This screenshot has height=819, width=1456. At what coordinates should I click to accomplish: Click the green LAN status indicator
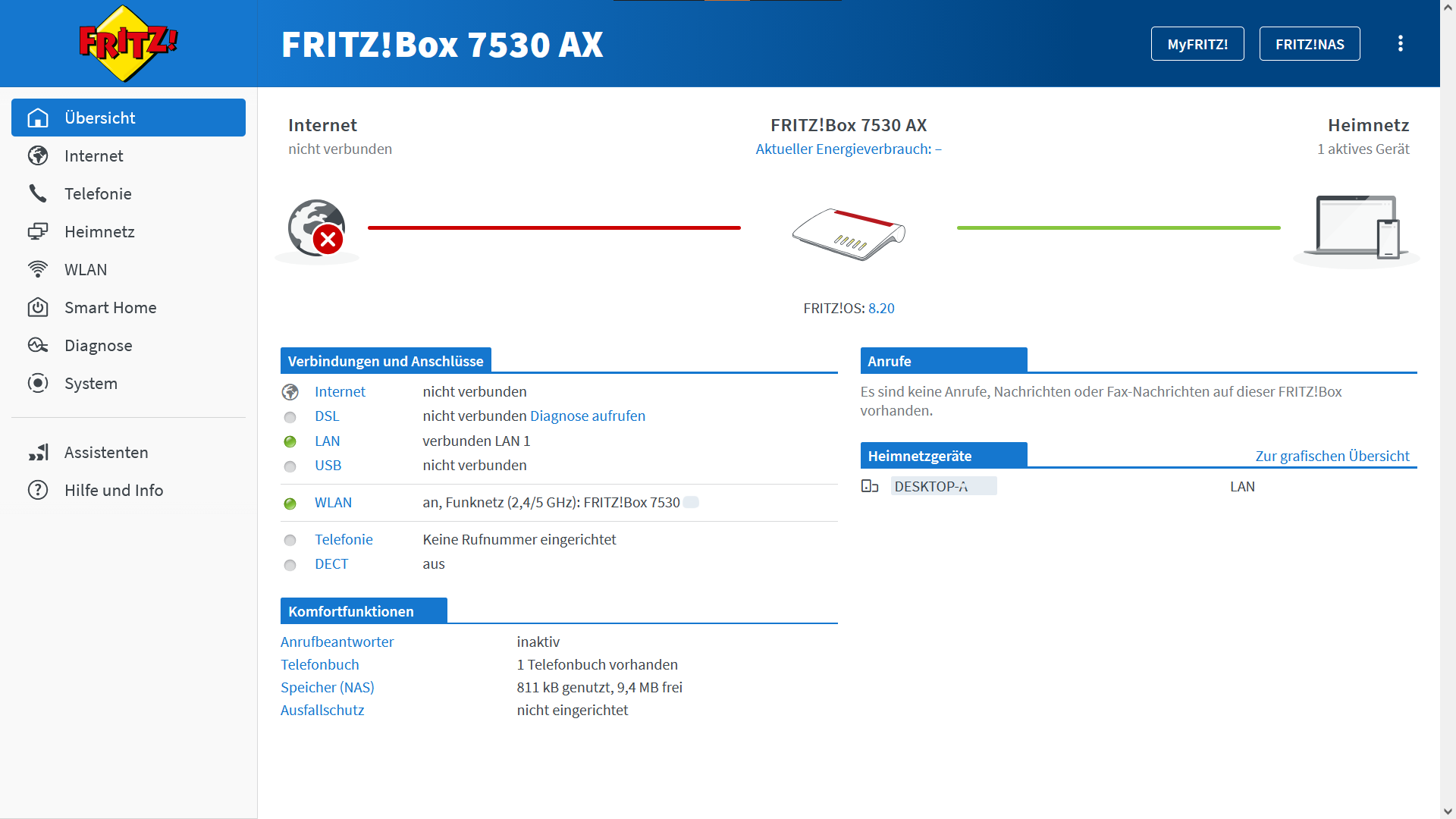(290, 441)
